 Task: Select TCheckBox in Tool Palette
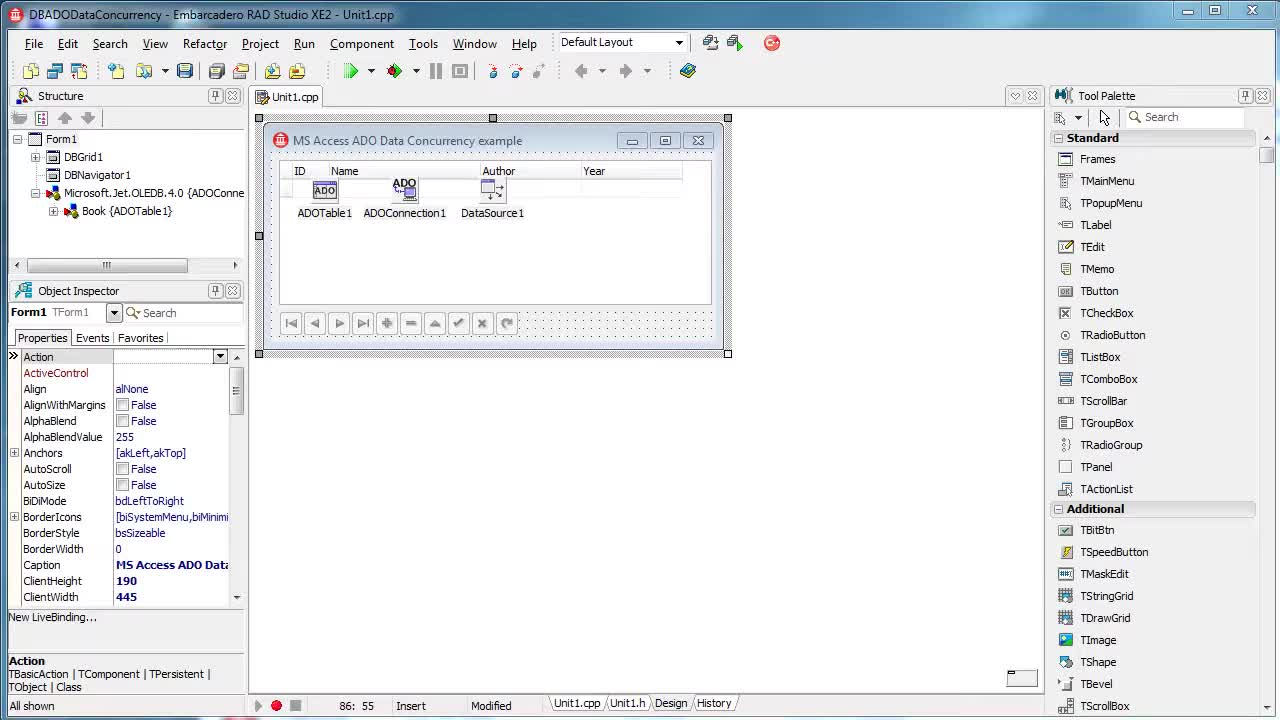tap(1106, 313)
